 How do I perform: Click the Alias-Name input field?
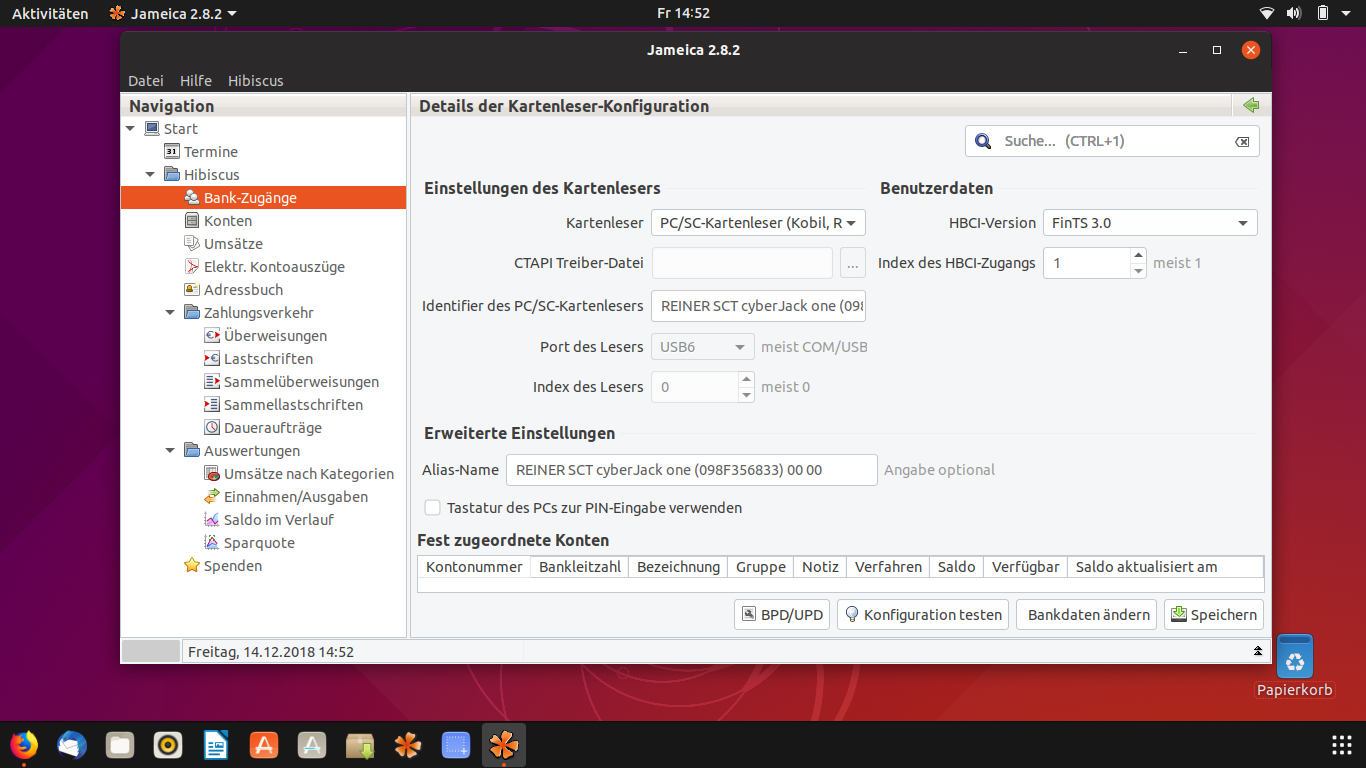pyautogui.click(x=692, y=470)
